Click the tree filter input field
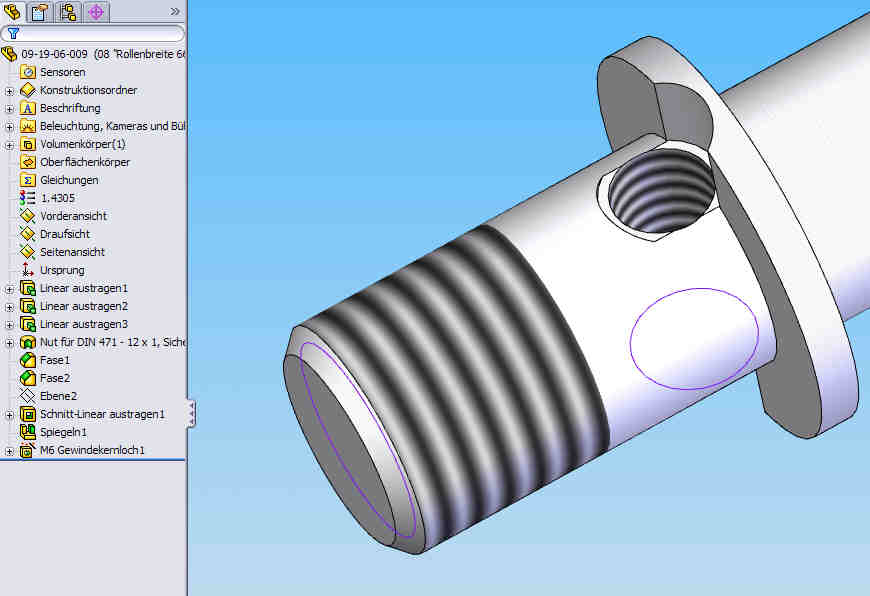The width and height of the screenshot is (870, 596). click(x=93, y=33)
